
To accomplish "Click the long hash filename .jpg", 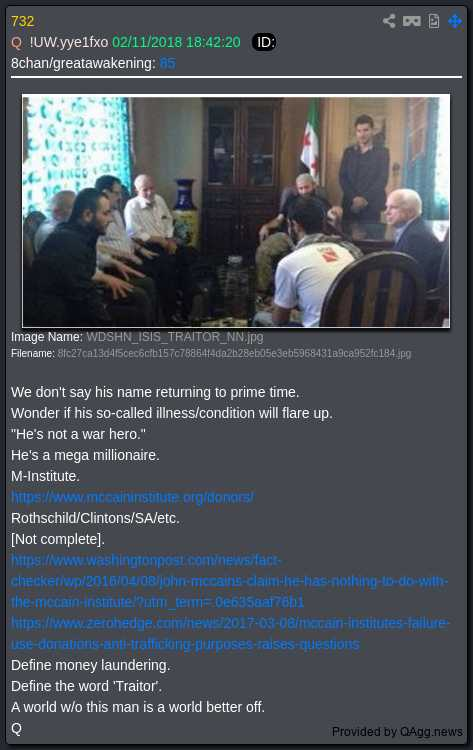I will tap(234, 353).
